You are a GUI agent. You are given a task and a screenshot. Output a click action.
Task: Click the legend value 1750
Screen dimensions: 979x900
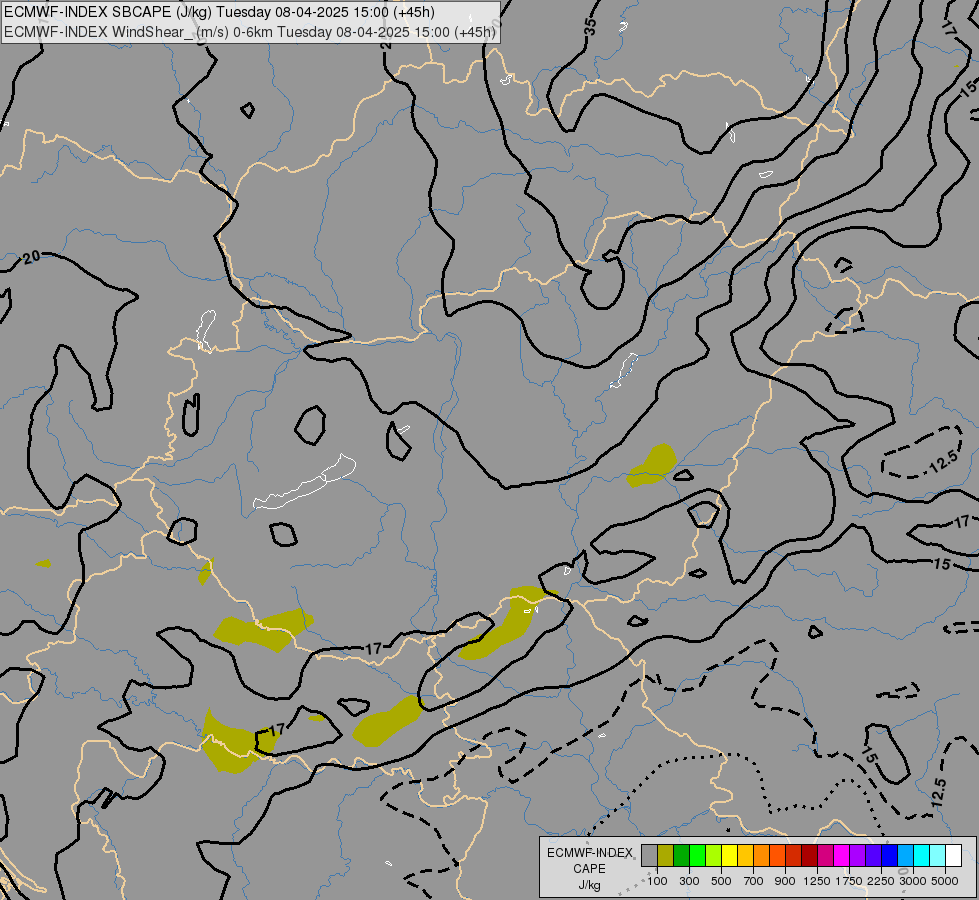[x=849, y=881]
